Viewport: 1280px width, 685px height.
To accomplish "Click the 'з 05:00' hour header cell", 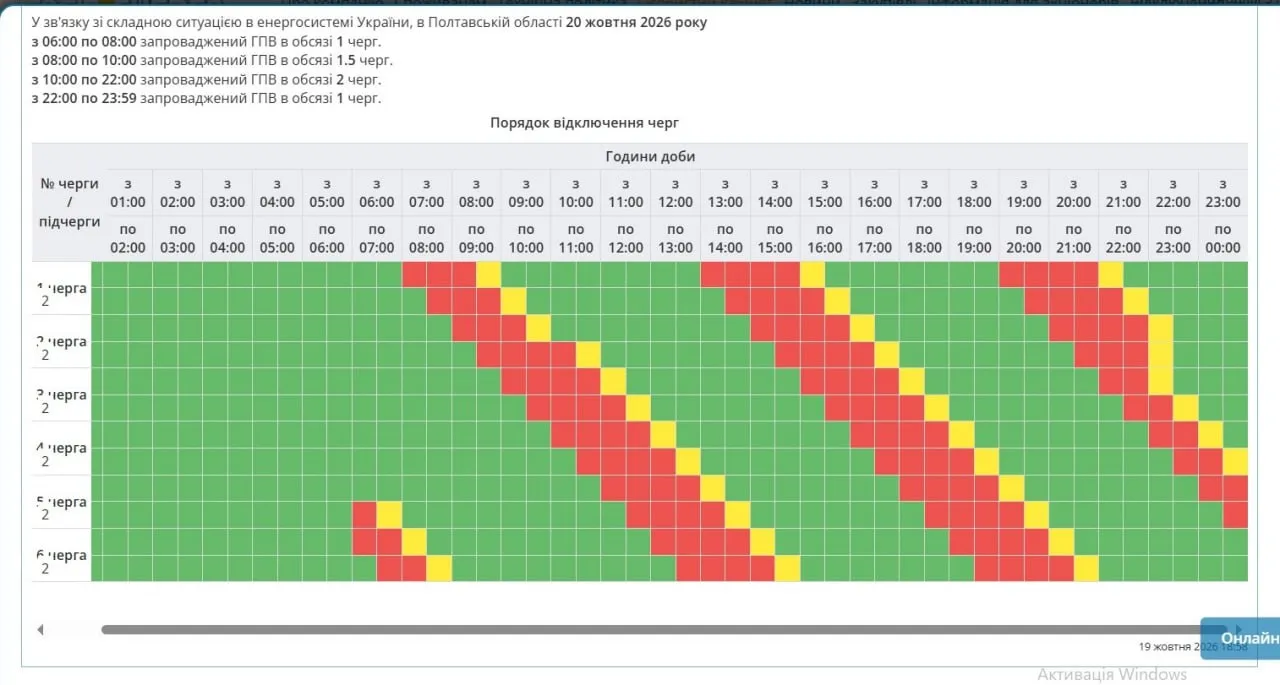I will pyautogui.click(x=327, y=193).
